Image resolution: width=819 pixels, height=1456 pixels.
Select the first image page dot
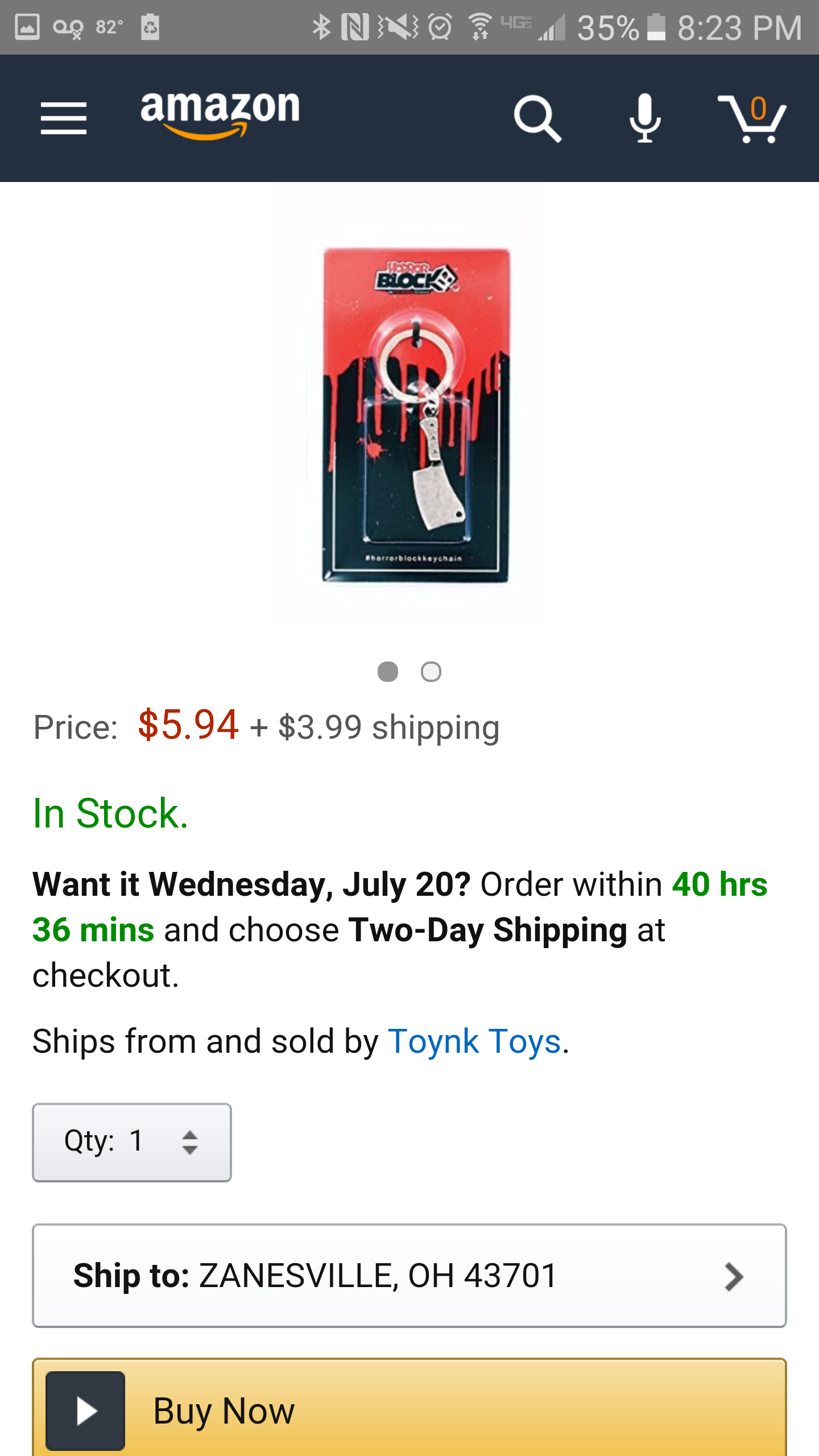388,672
